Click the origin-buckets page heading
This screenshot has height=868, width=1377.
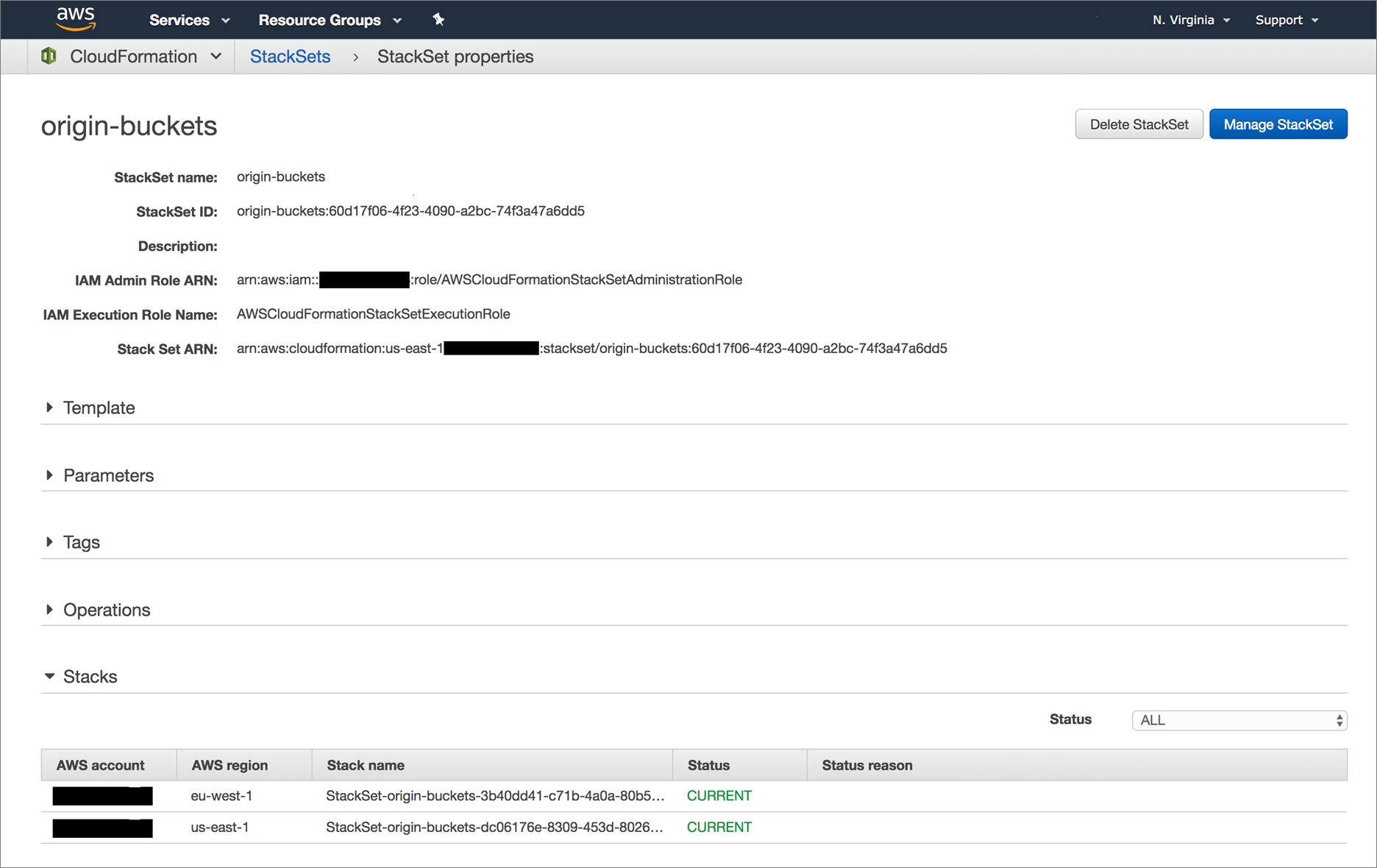129,126
